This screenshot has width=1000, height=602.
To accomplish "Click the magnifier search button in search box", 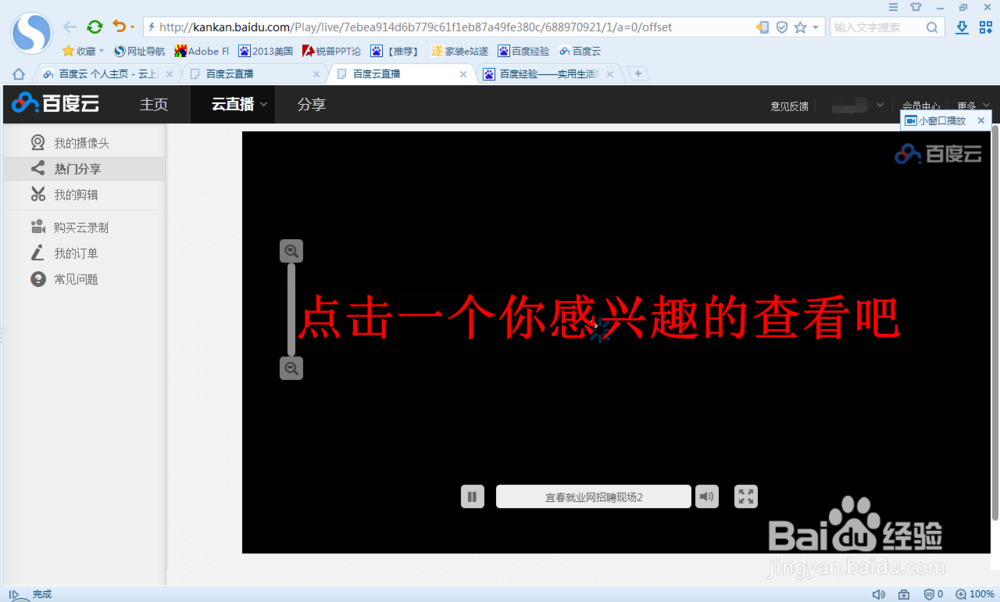I will (932, 27).
